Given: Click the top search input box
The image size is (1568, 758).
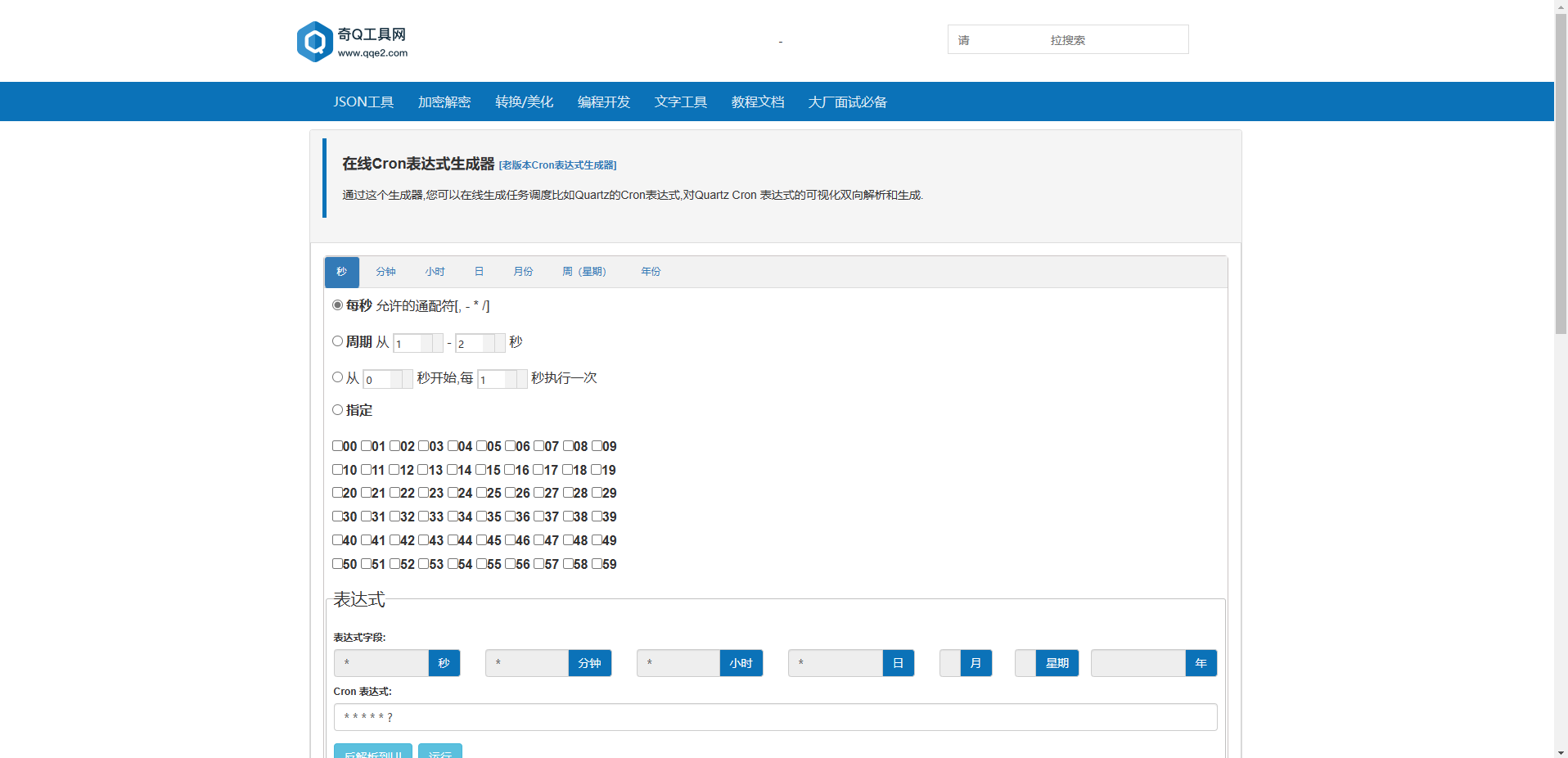Looking at the screenshot, I should 1067,39.
